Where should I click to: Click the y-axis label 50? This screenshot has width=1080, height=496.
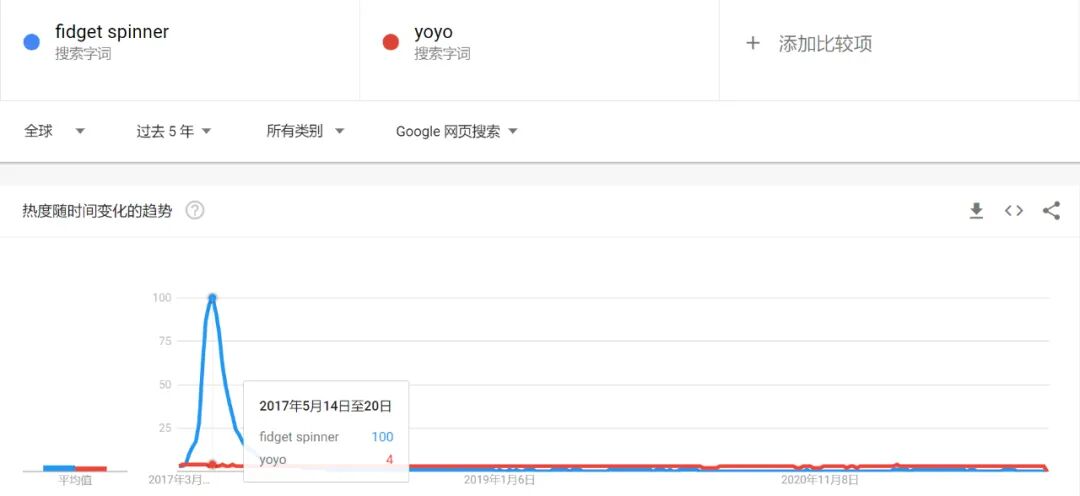tap(164, 384)
